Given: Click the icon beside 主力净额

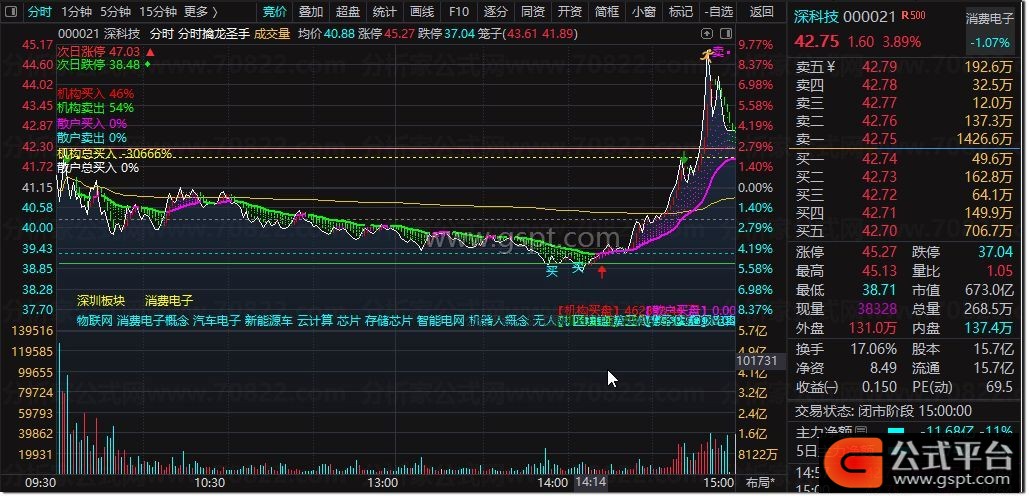Looking at the screenshot, I should click(x=859, y=432).
